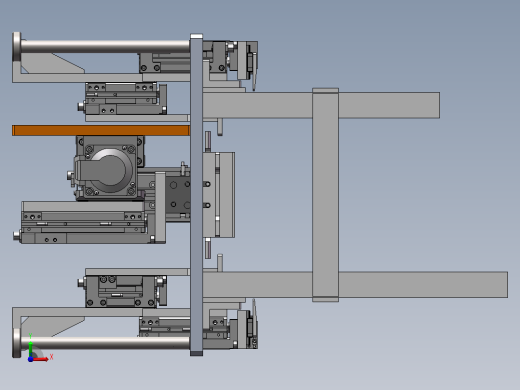The image size is (520, 390).
Task: Select the orange horizontal bar
Action: point(101,130)
